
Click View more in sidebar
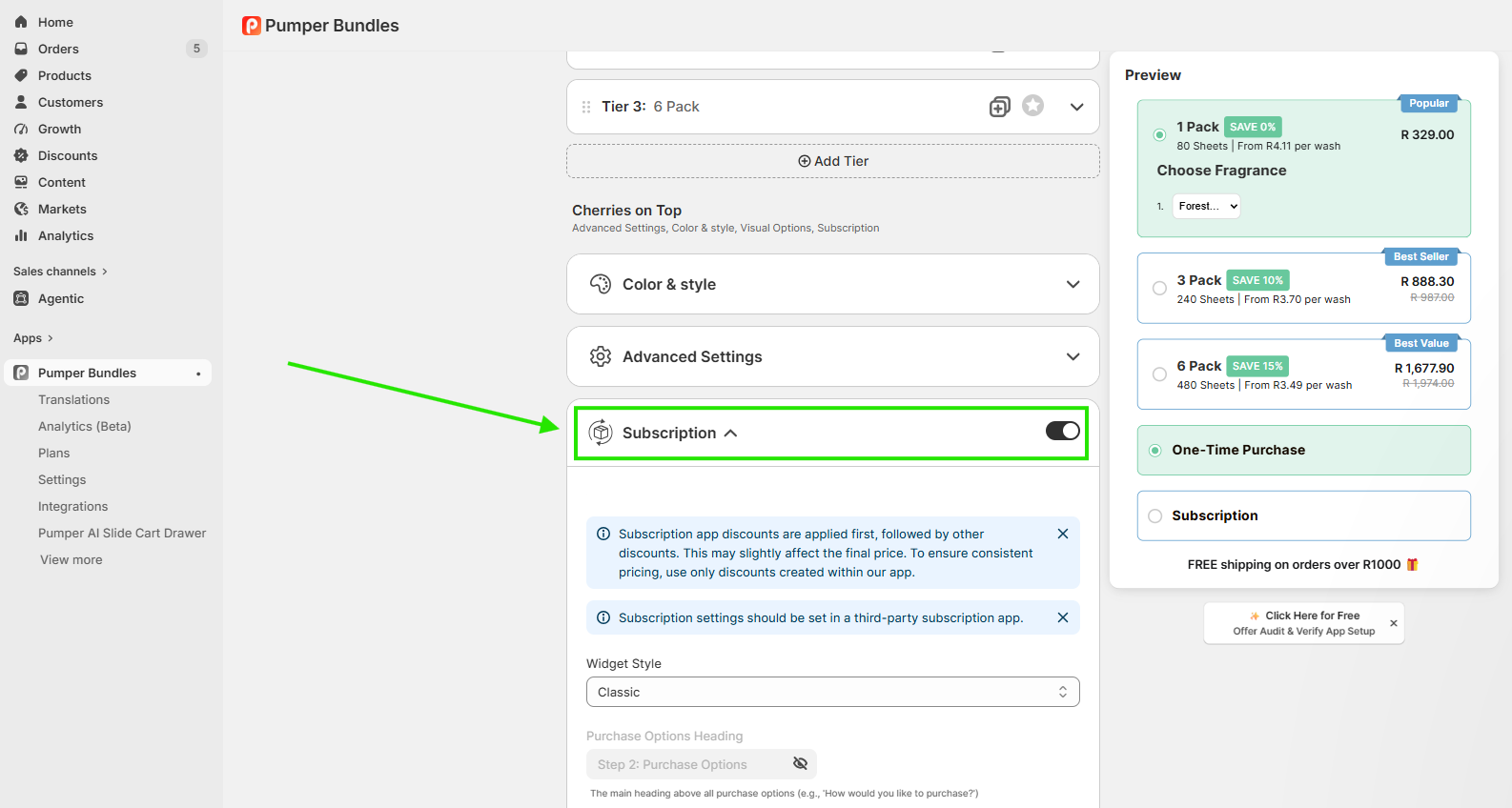(x=71, y=559)
